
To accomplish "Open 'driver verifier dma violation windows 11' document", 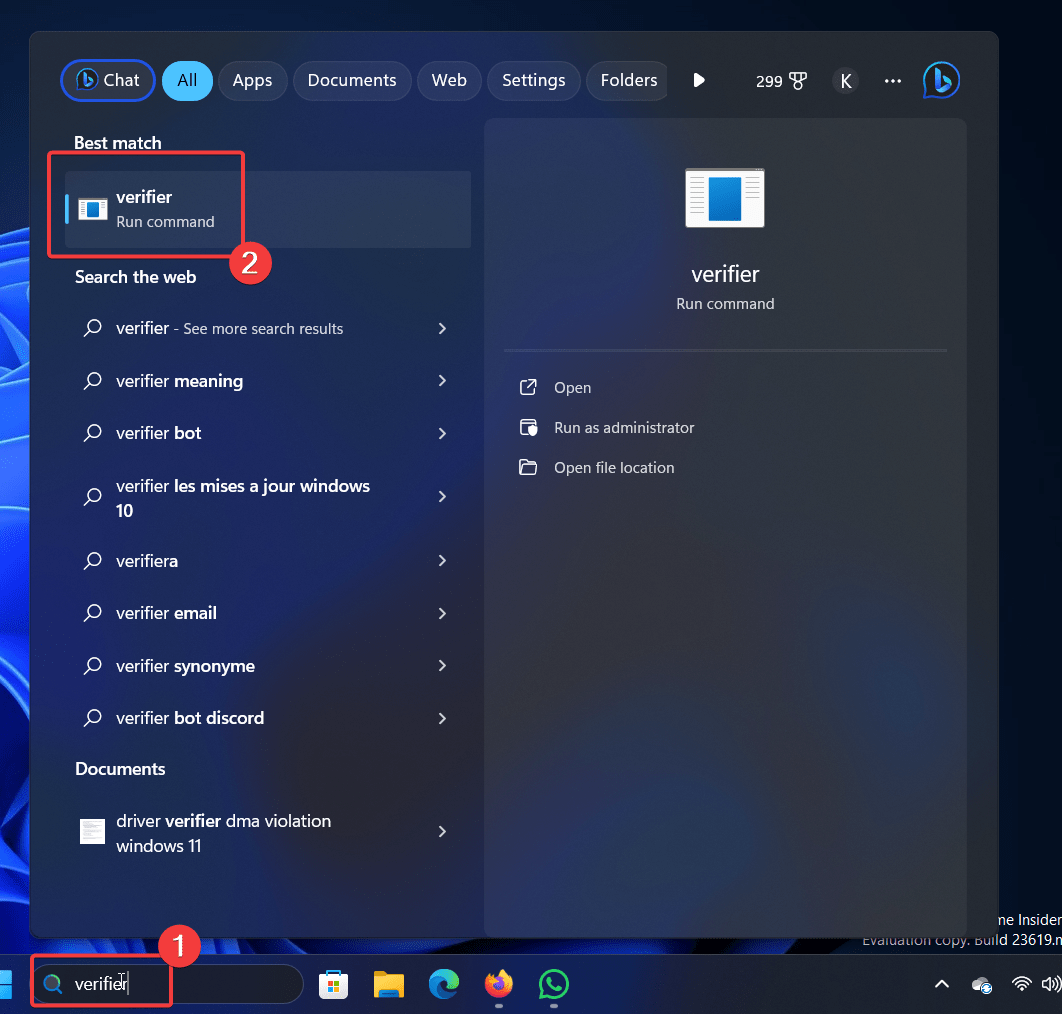I will point(268,832).
